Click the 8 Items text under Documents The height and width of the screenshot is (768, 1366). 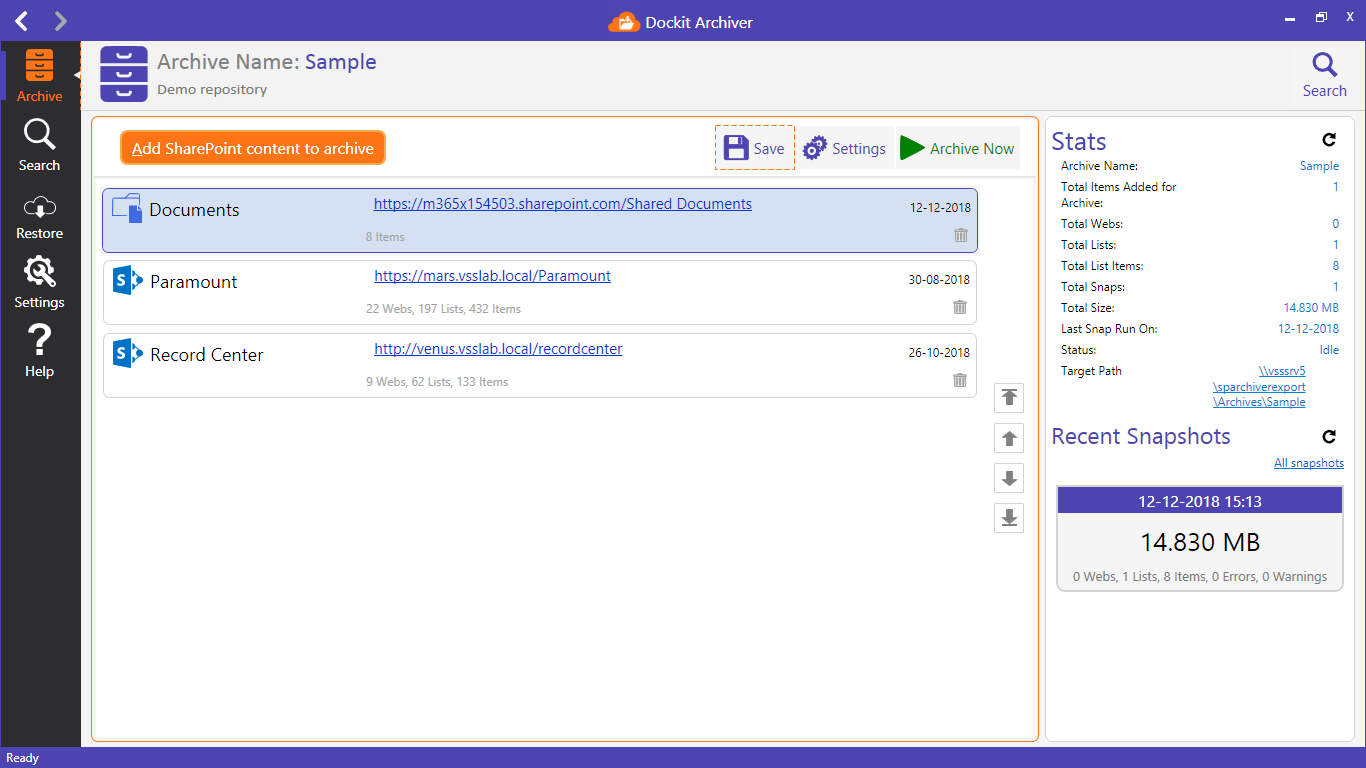coord(385,237)
